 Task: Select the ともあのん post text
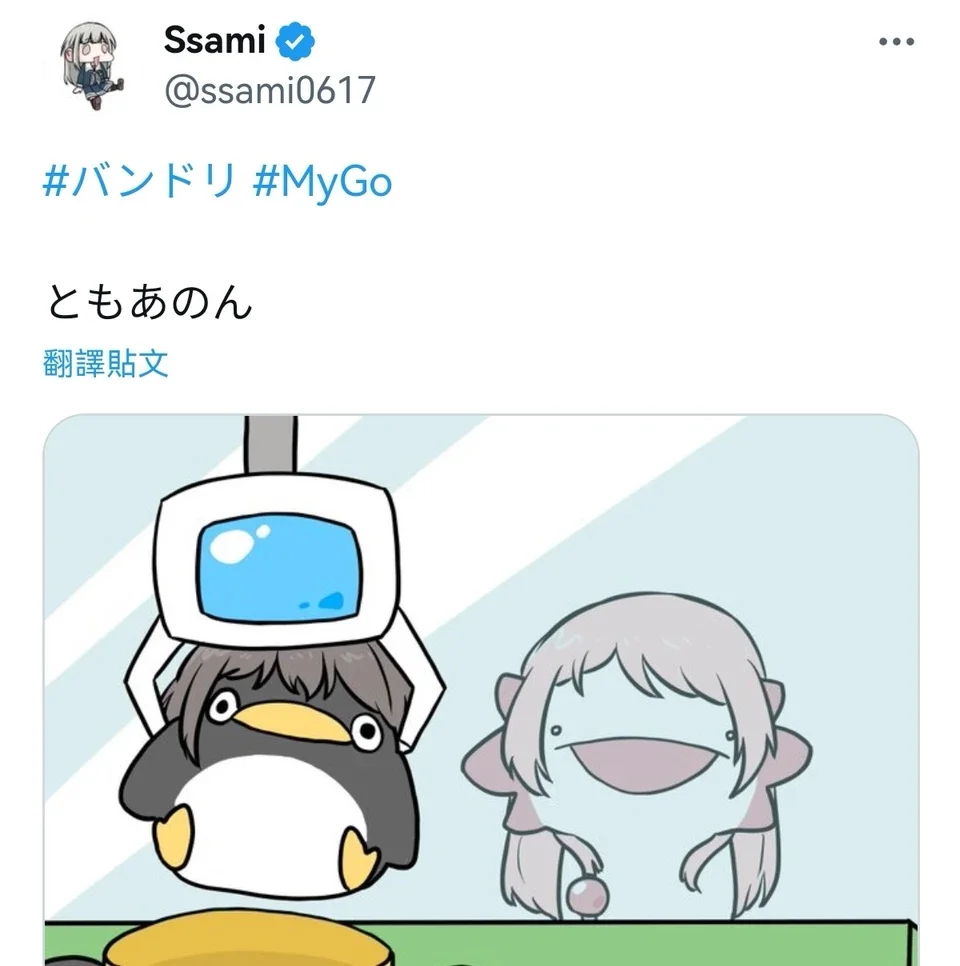(149, 302)
